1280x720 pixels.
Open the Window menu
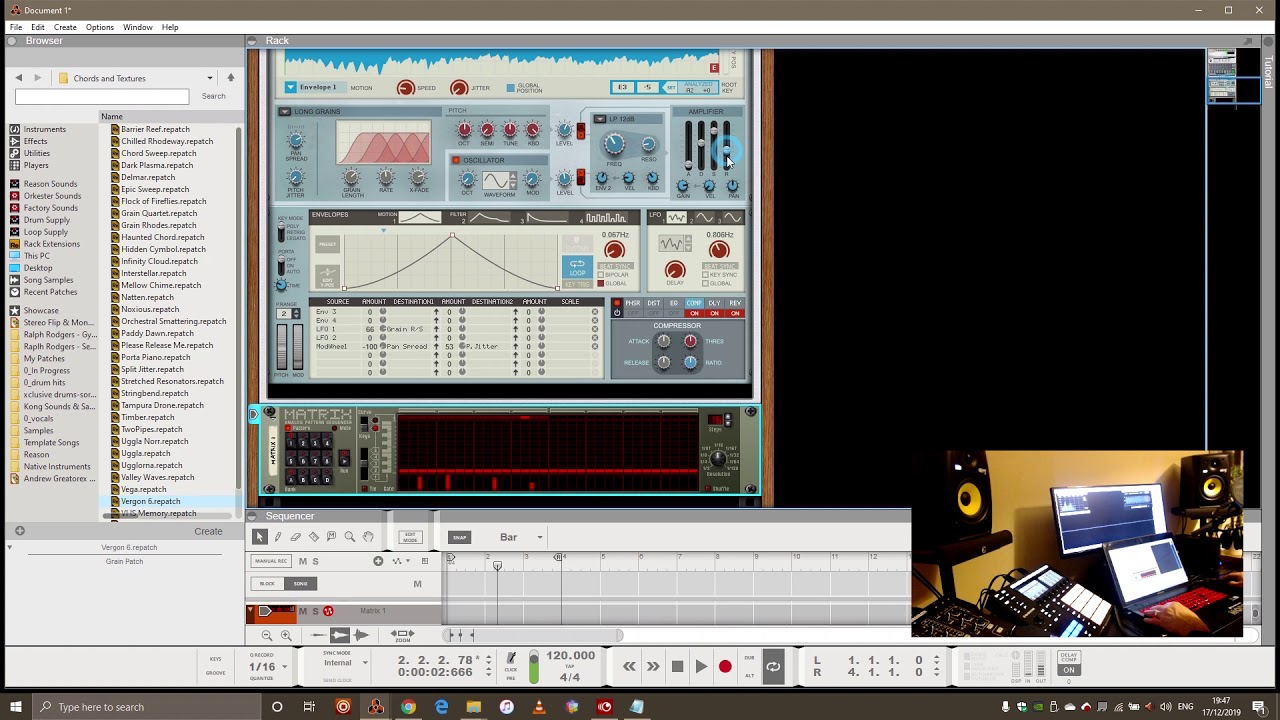138,27
